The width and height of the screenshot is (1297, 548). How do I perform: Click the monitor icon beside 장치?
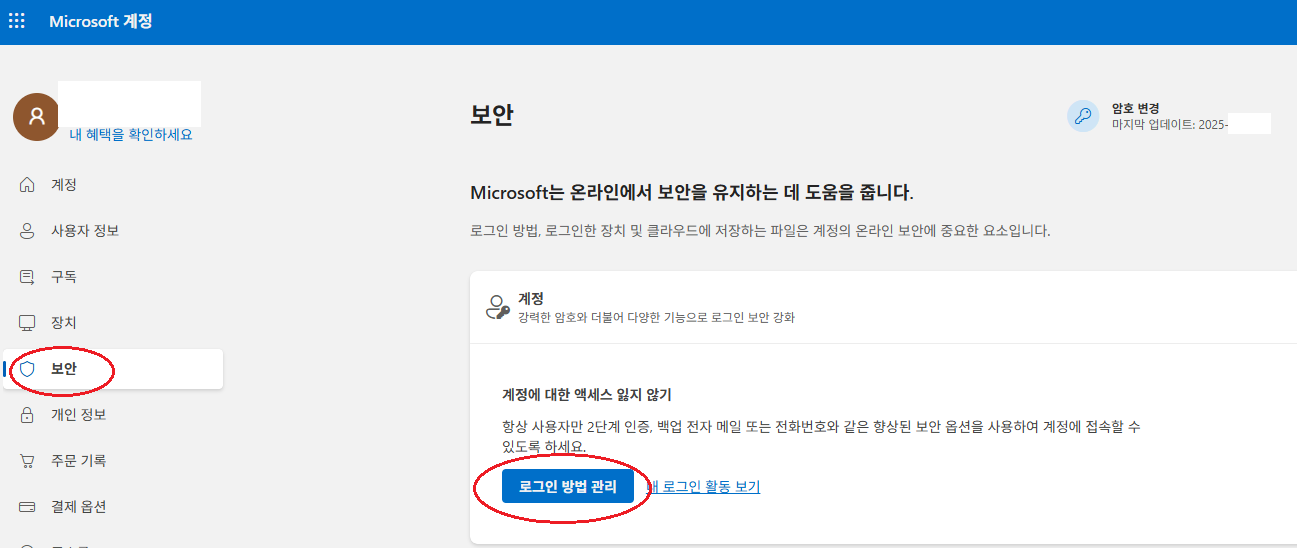[x=27, y=323]
